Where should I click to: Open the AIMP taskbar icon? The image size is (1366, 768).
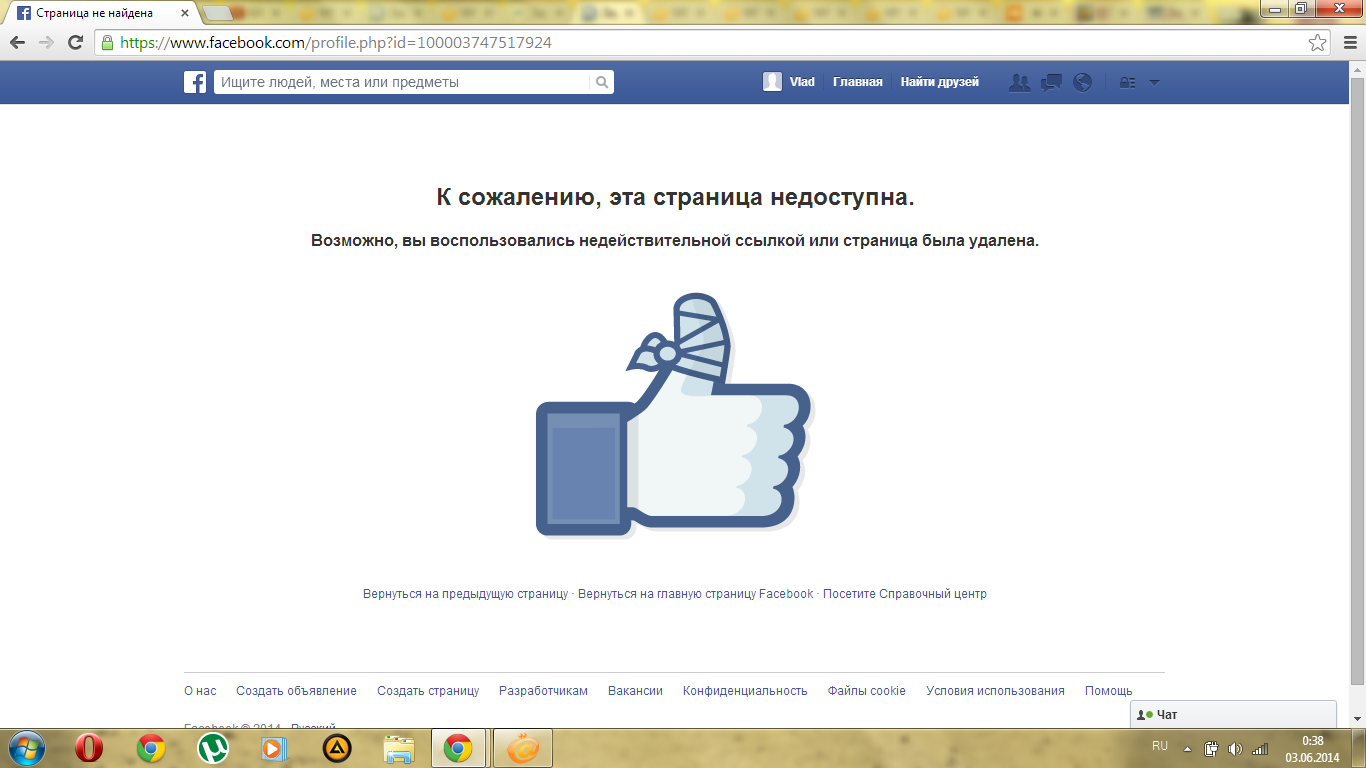(337, 748)
